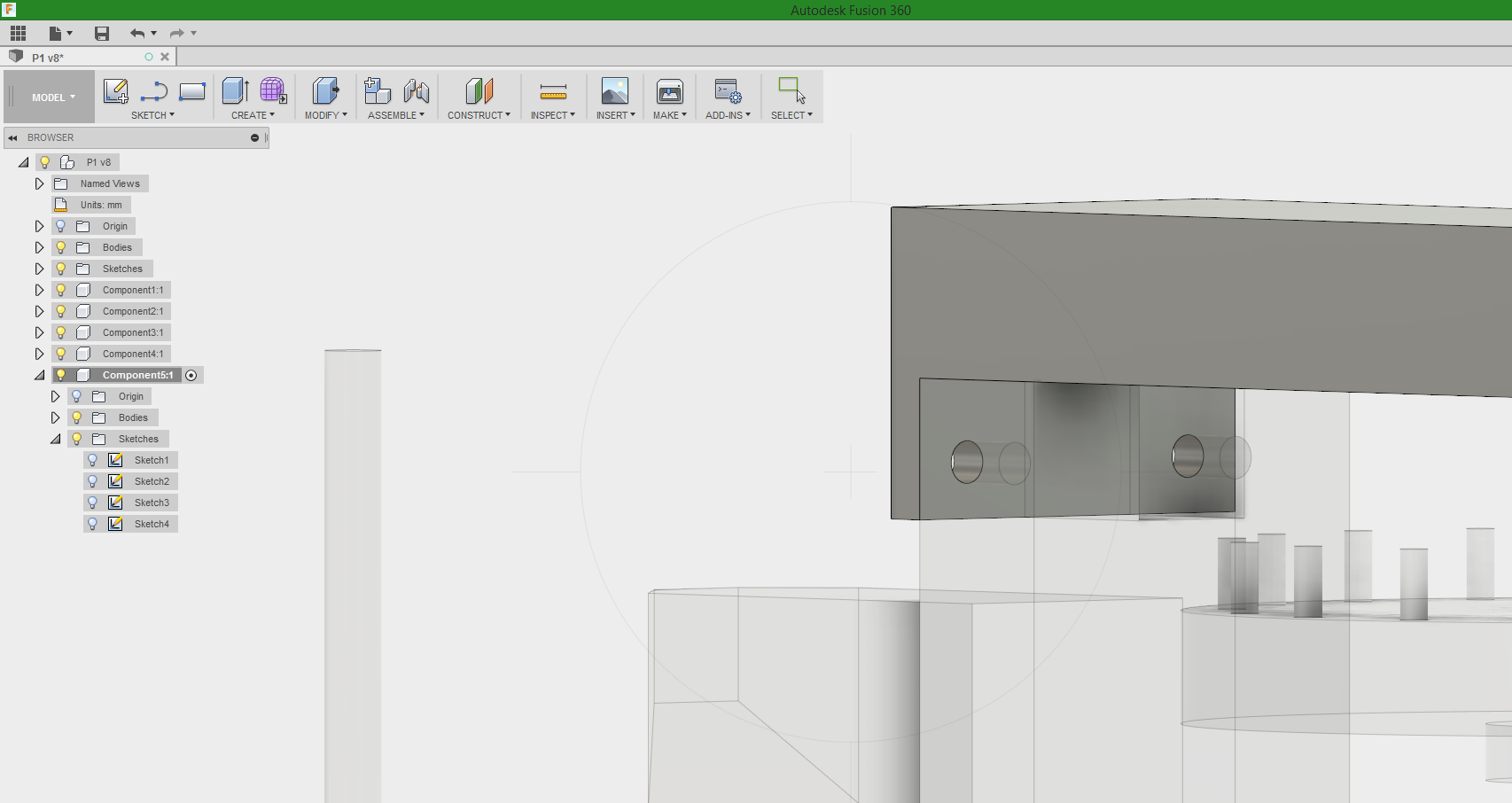The height and width of the screenshot is (803, 1512).
Task: Select the Rectangle sketch tool
Action: coord(192,91)
